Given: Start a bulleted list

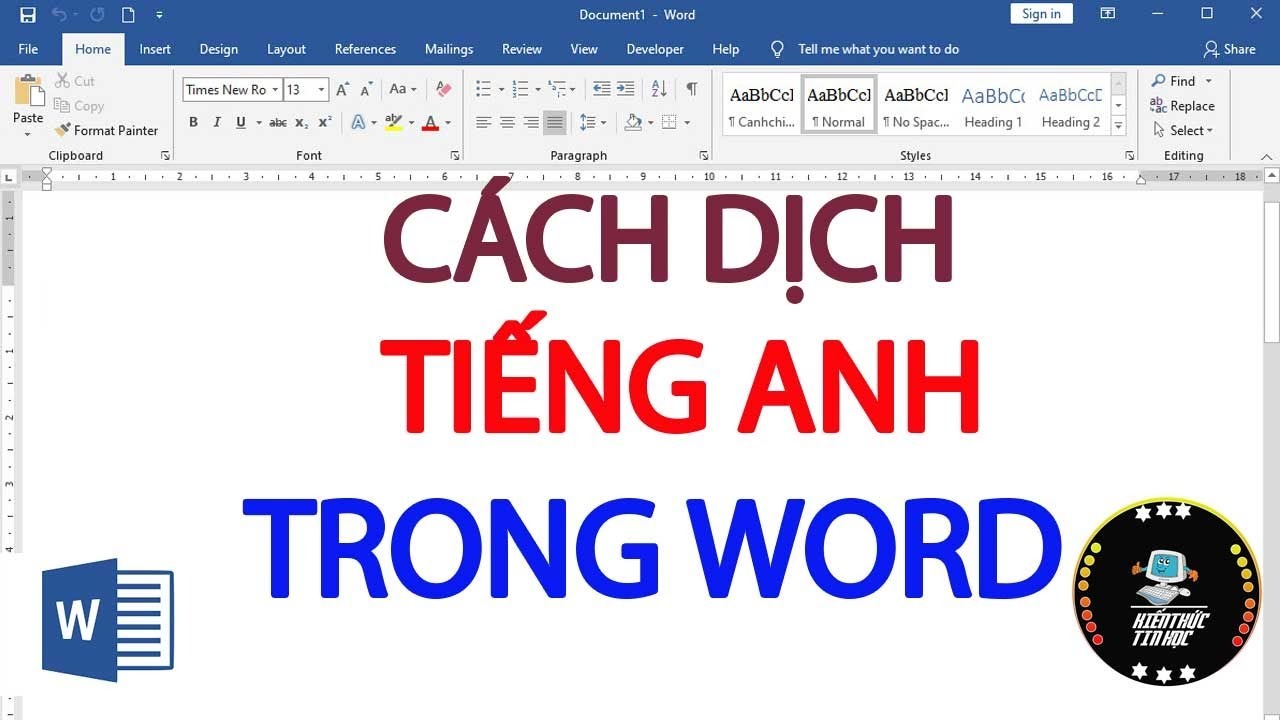Looking at the screenshot, I should click(x=483, y=89).
